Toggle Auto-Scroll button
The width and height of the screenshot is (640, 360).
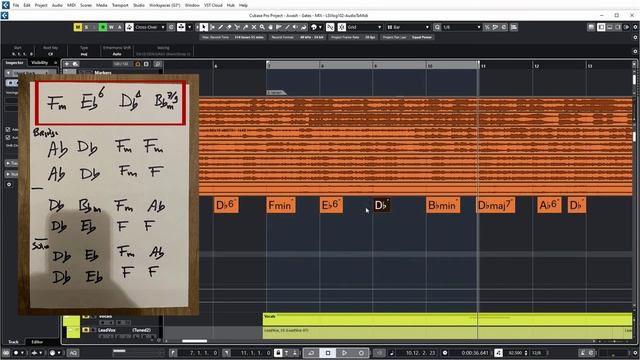(x=181, y=27)
